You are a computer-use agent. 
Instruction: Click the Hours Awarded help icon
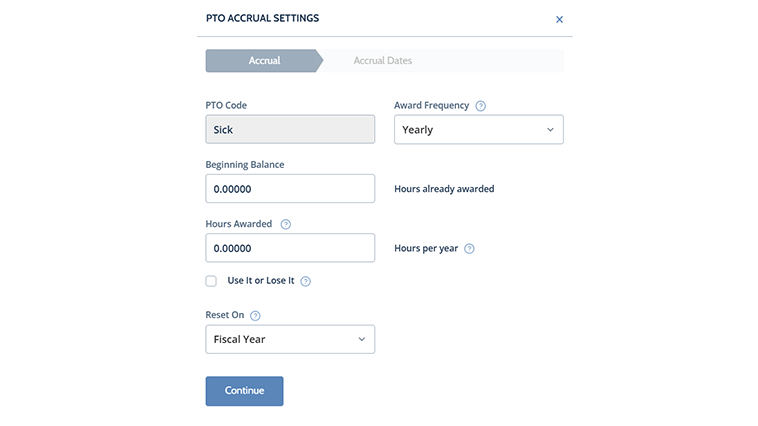[x=286, y=225]
